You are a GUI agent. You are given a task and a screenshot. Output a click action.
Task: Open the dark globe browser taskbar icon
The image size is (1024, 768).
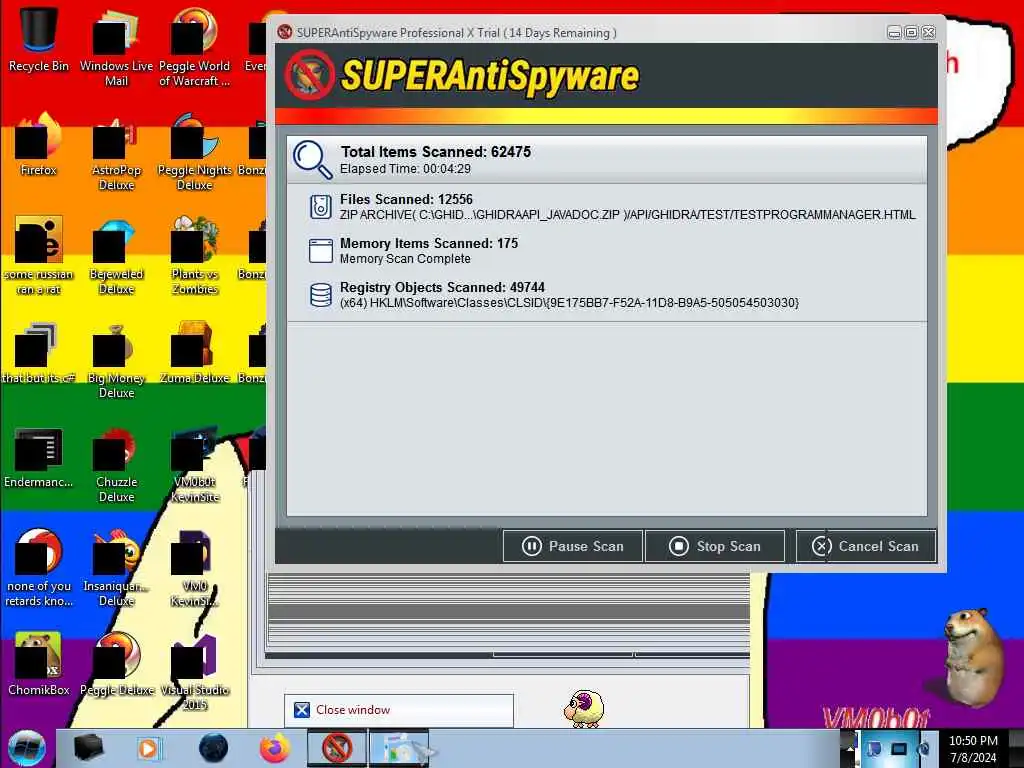coord(213,748)
